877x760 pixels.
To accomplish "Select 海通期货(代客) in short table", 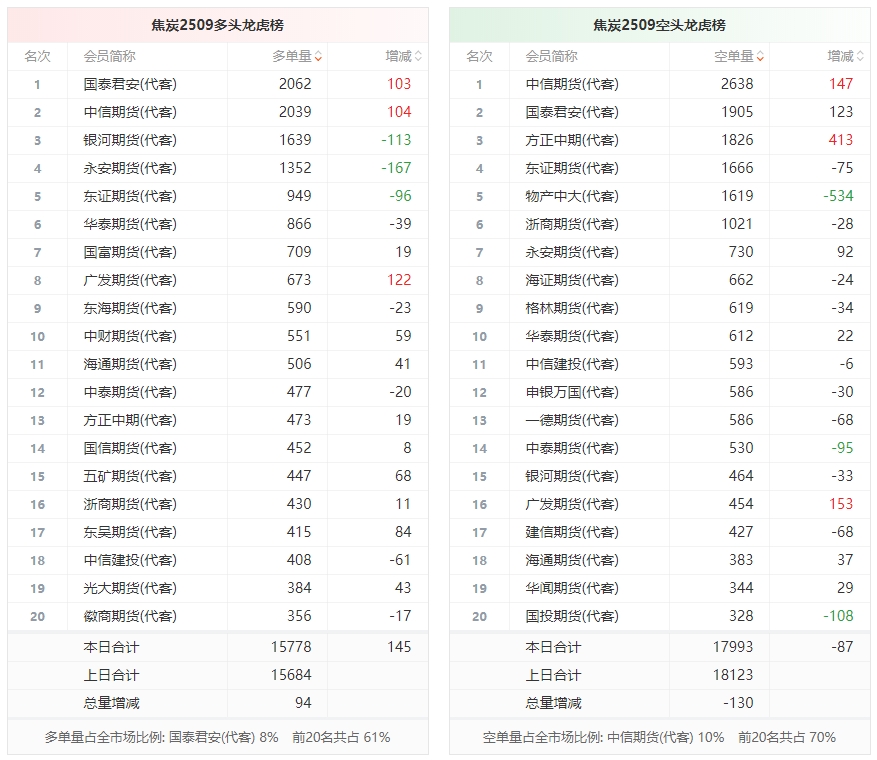I will 572,560.
